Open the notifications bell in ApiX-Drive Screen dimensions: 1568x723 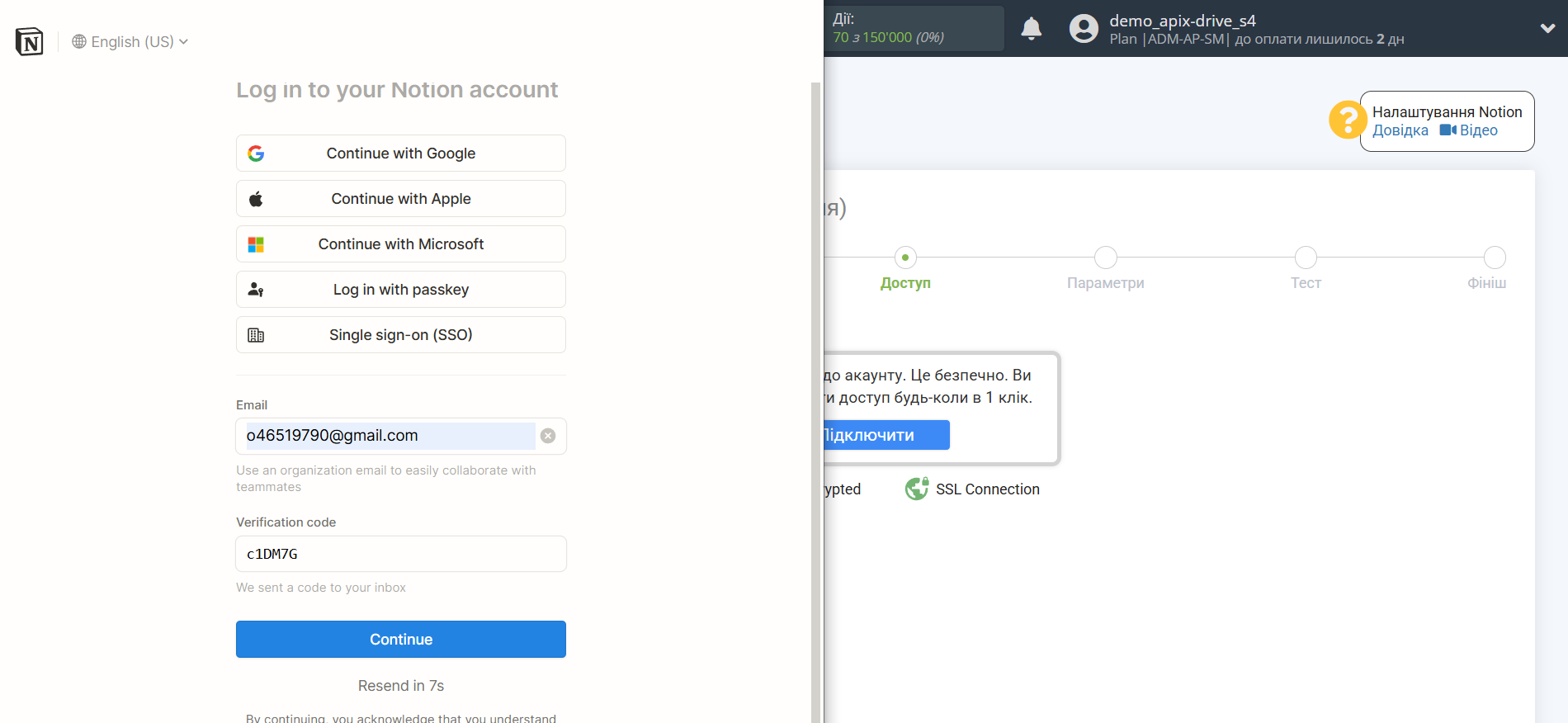click(1032, 29)
